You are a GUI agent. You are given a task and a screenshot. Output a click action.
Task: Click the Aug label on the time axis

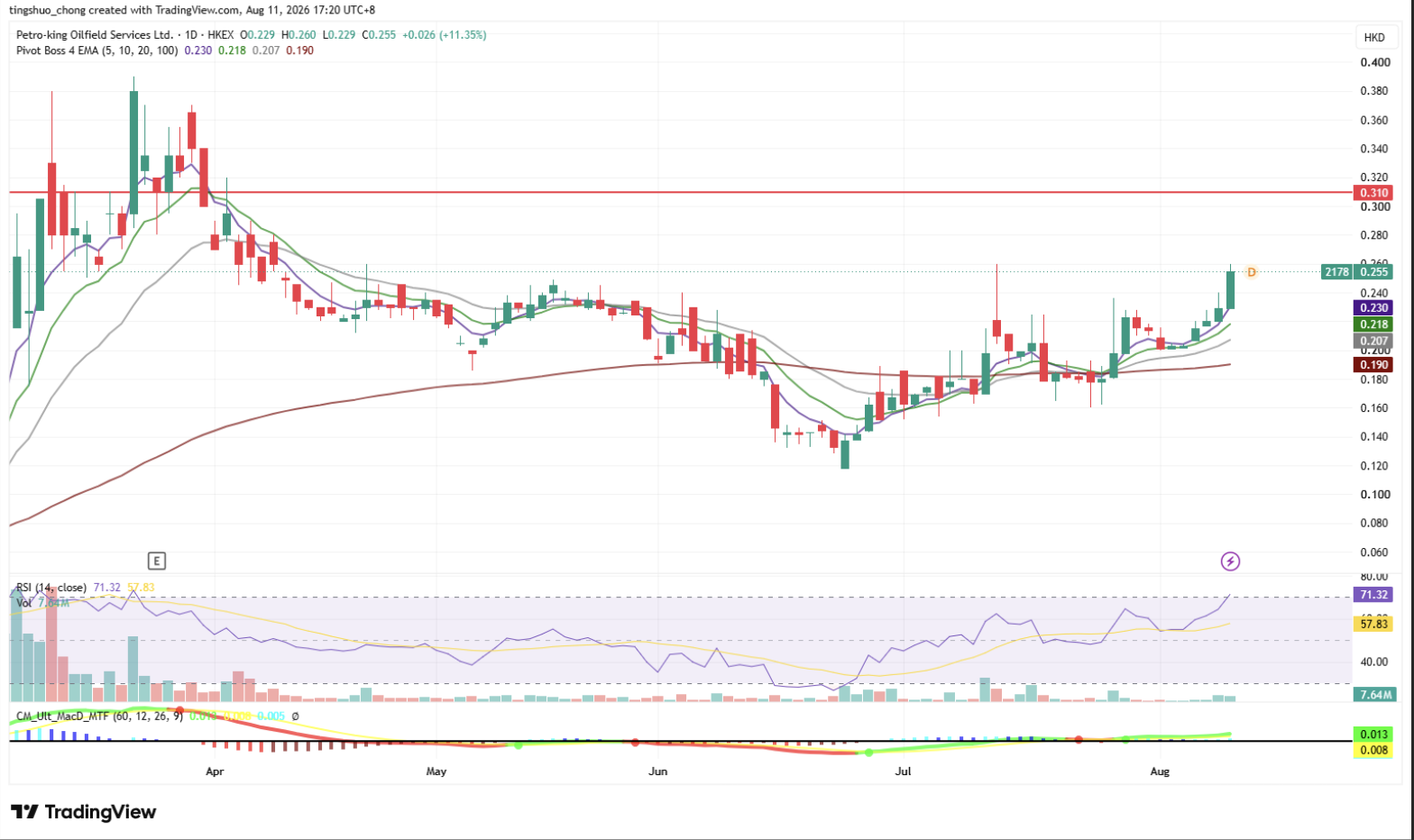click(1160, 772)
